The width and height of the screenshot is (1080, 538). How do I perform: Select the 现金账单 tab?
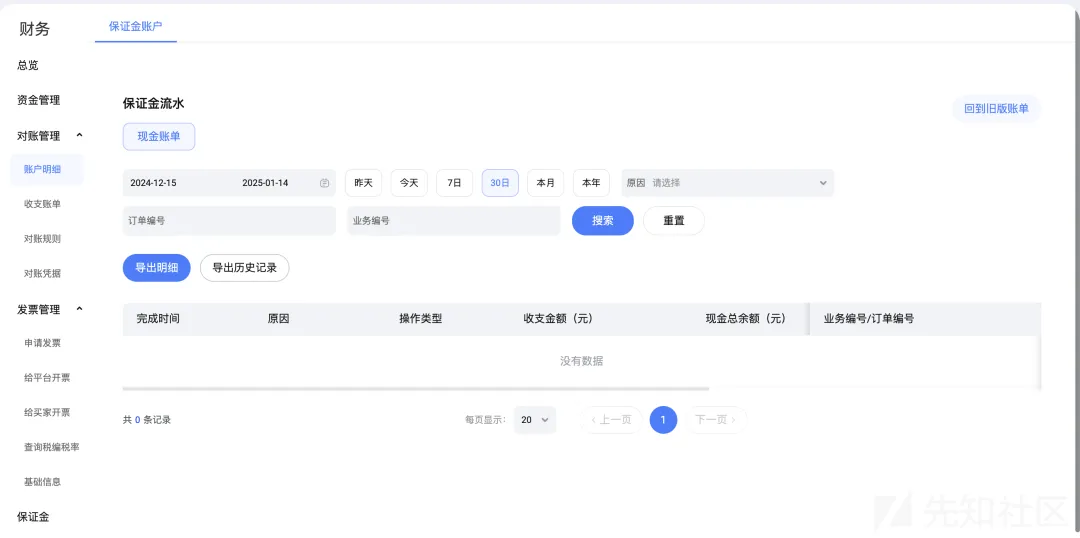pos(159,136)
